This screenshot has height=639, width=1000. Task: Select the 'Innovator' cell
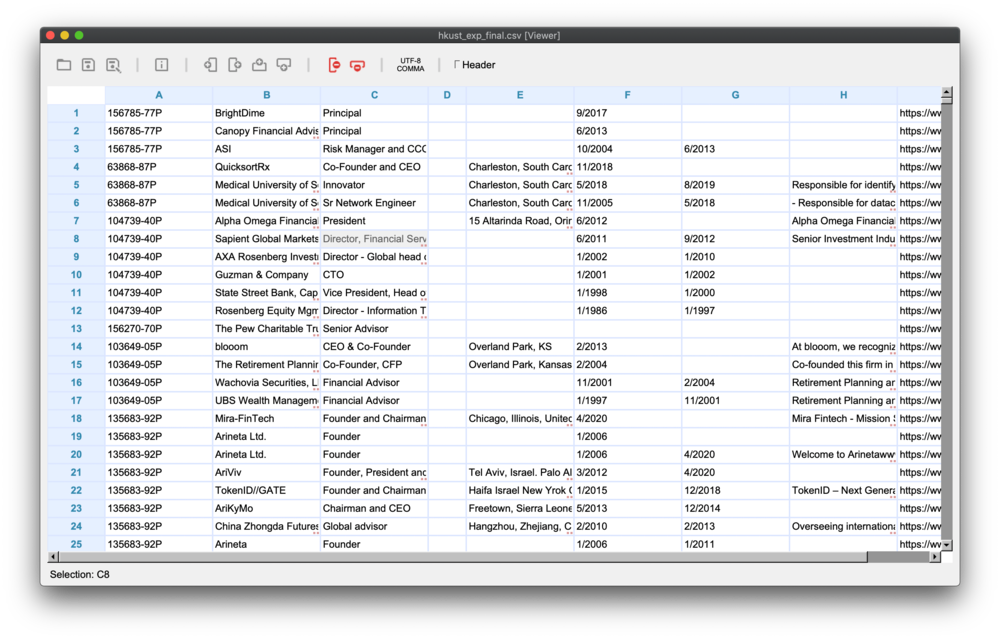[374, 184]
